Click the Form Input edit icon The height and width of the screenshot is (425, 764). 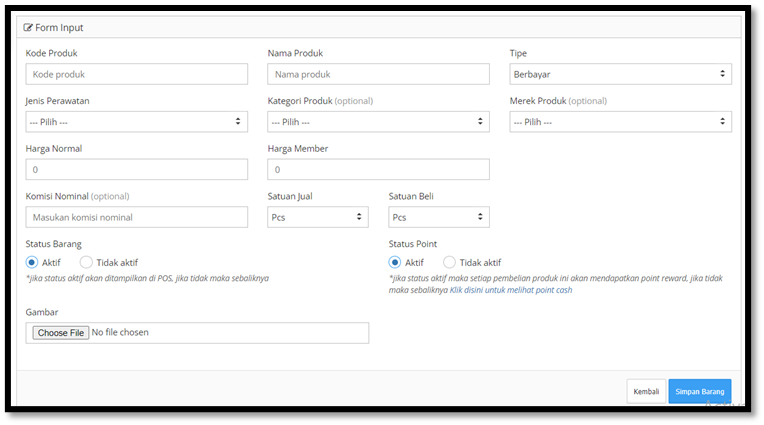28,27
